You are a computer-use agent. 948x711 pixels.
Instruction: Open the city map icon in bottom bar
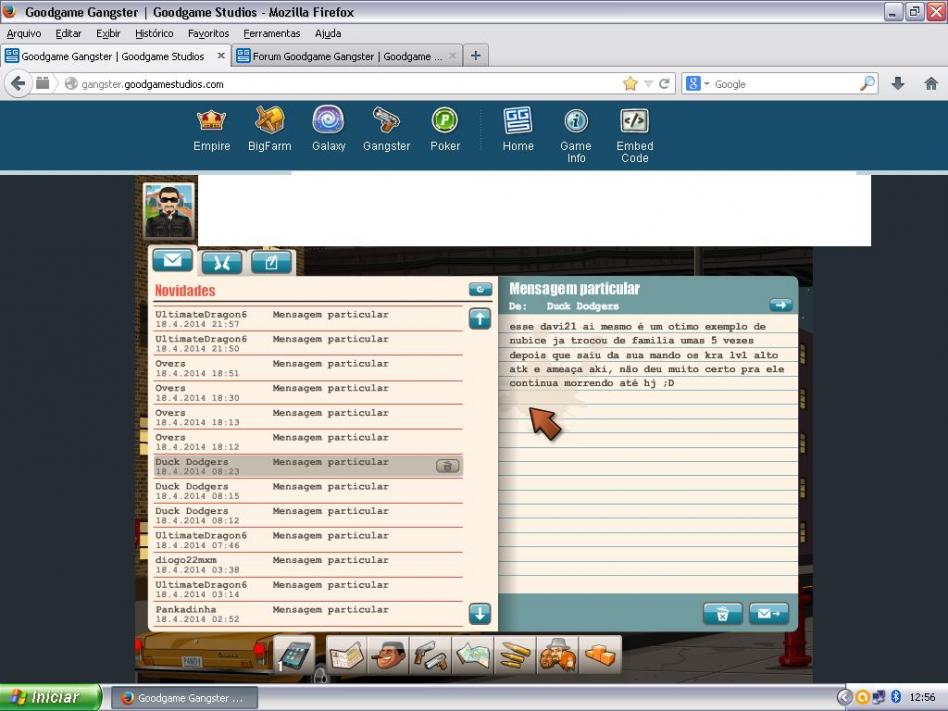tap(473, 655)
